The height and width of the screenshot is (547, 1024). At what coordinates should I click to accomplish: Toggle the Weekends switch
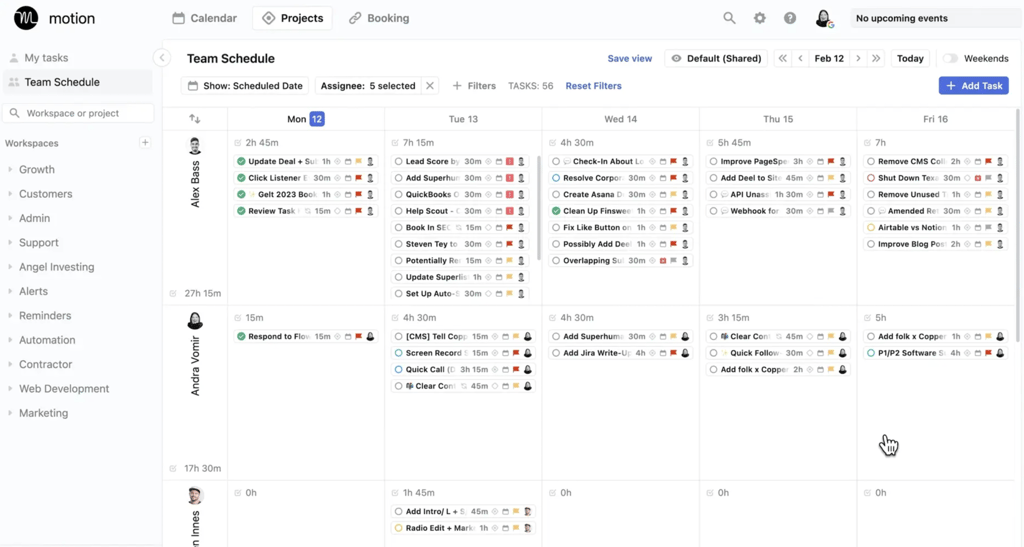pyautogui.click(x=950, y=58)
